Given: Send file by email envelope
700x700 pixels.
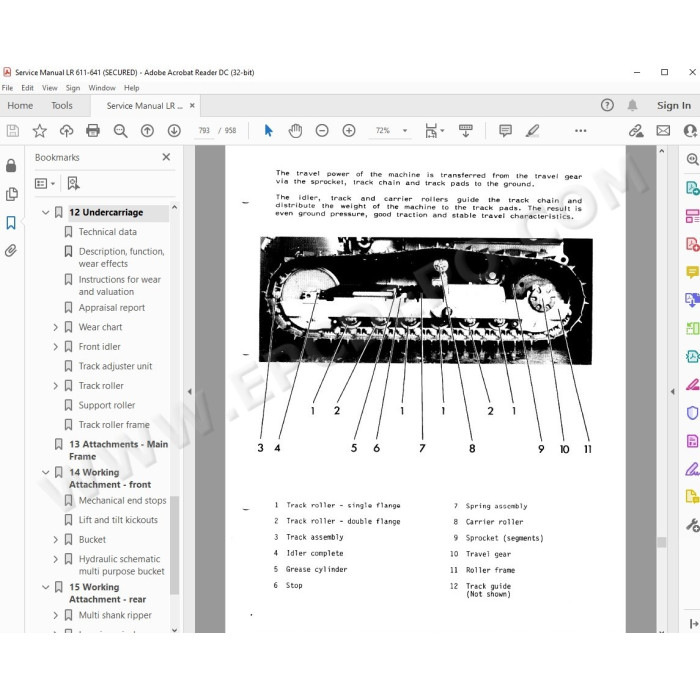Looking at the screenshot, I should [x=663, y=130].
